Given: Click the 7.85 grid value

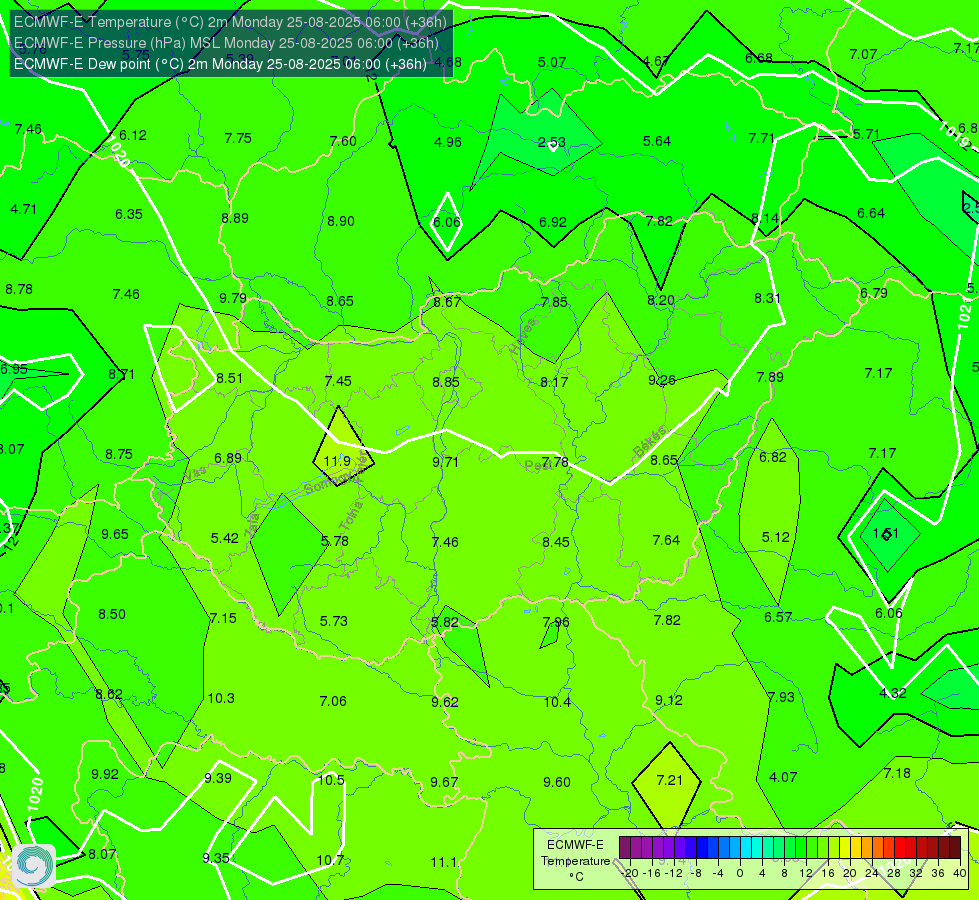Looking at the screenshot, I should coord(554,302).
